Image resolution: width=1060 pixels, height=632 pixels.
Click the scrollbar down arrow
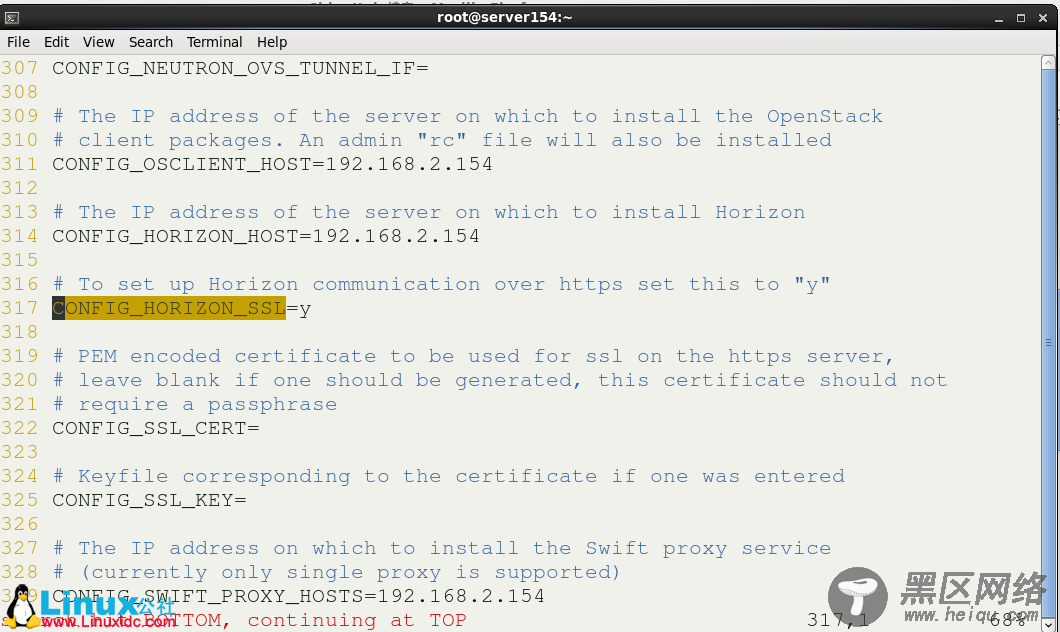coord(1048,625)
